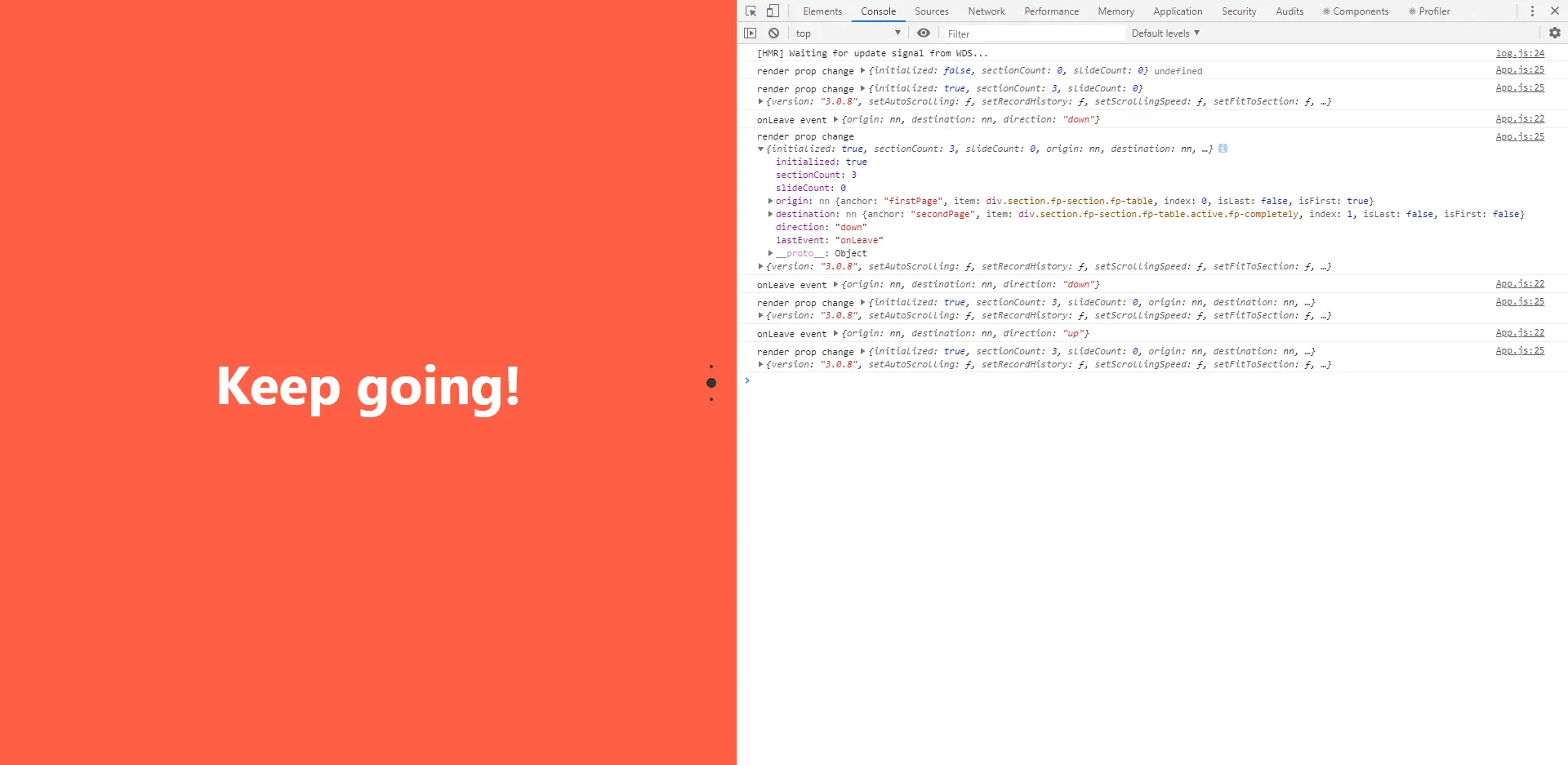Expand the origin firstPage property

click(x=770, y=201)
